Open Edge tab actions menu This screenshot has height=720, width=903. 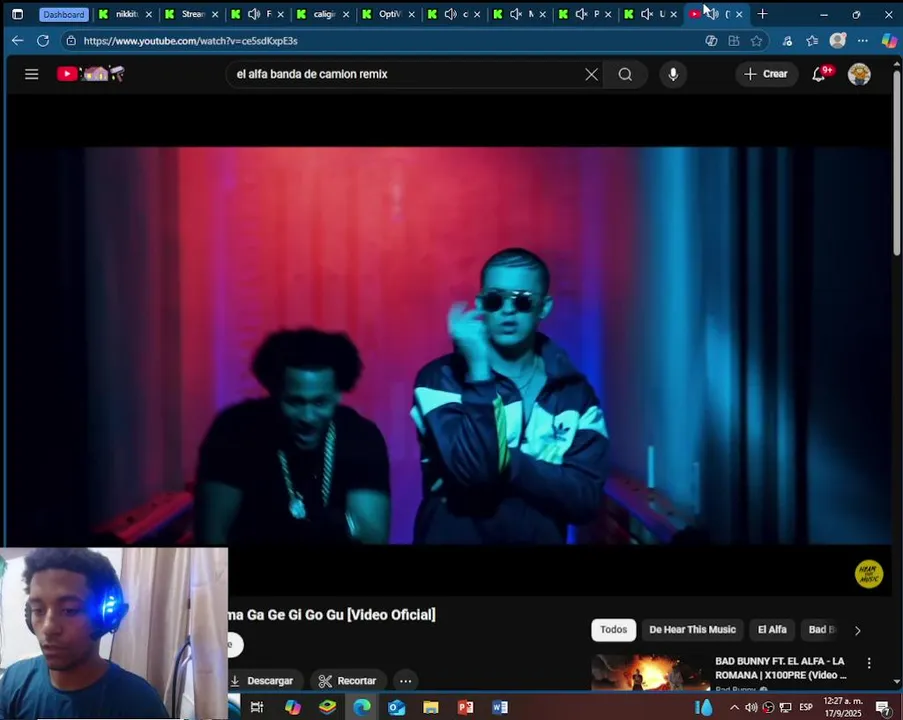point(18,14)
